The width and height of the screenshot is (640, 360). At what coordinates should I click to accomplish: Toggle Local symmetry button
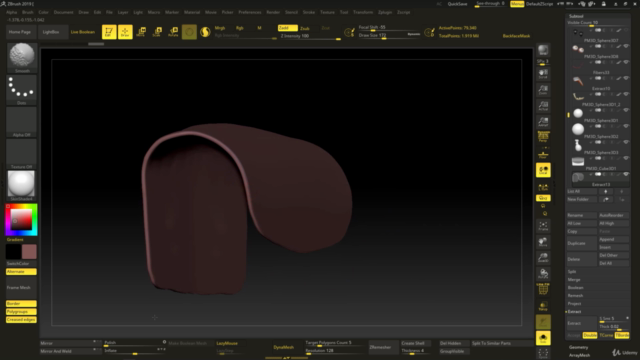pyautogui.click(x=543, y=170)
